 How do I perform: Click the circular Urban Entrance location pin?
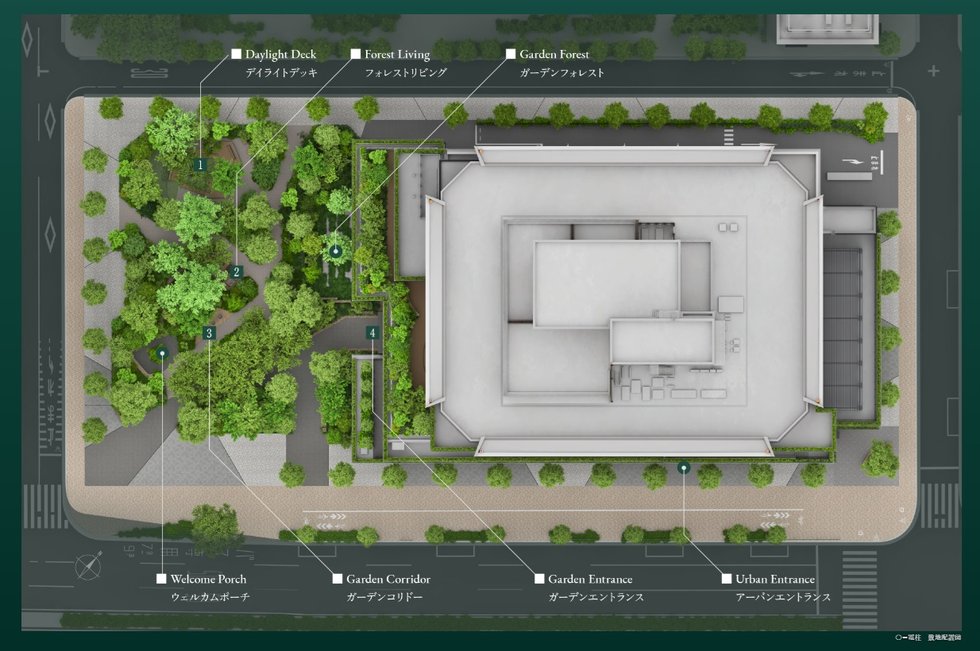coord(683,467)
